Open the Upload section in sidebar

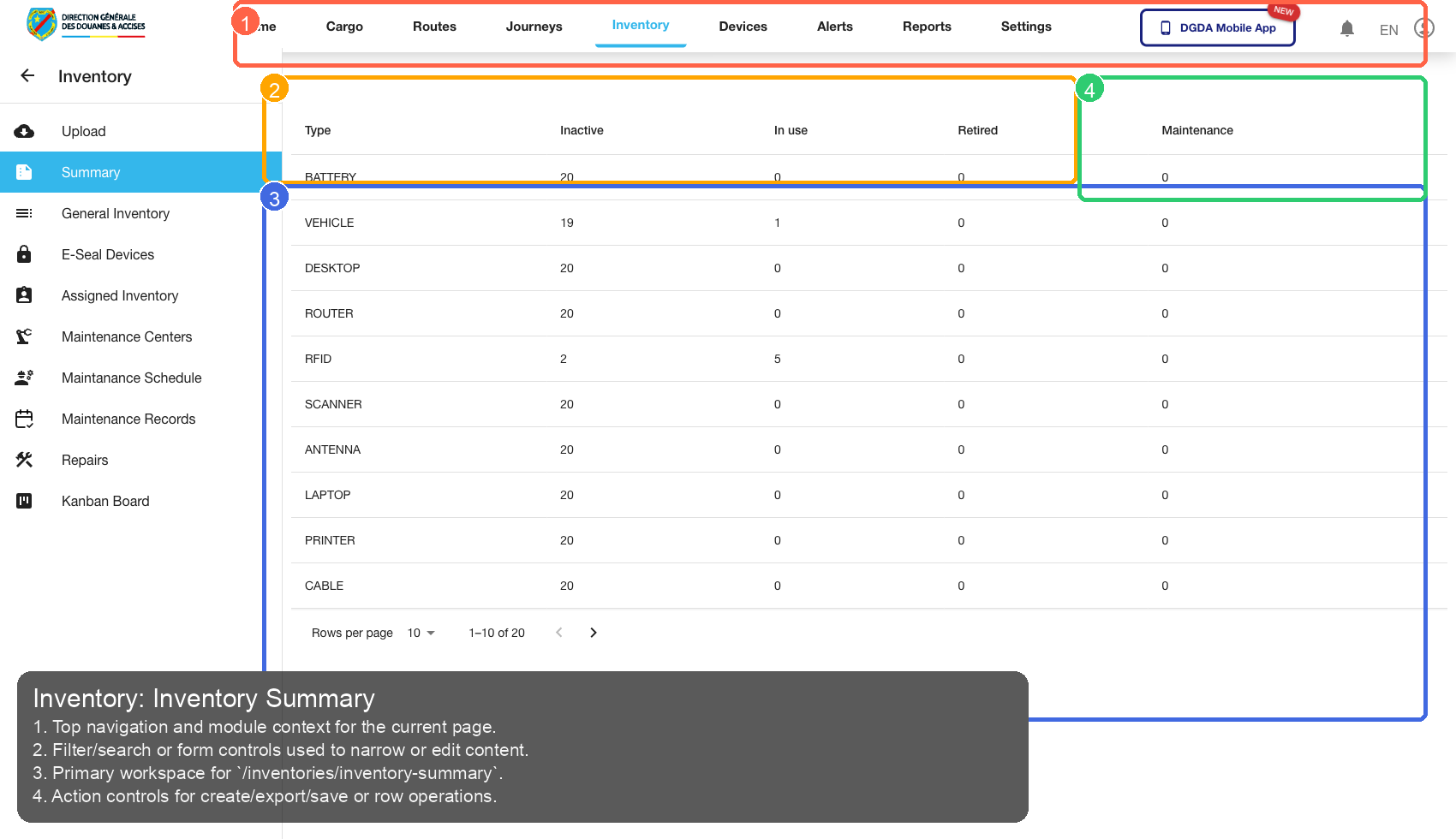[x=83, y=131]
